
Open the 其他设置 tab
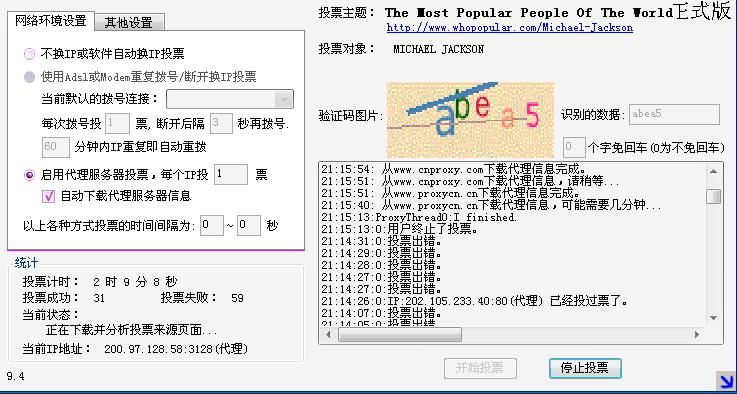point(129,22)
